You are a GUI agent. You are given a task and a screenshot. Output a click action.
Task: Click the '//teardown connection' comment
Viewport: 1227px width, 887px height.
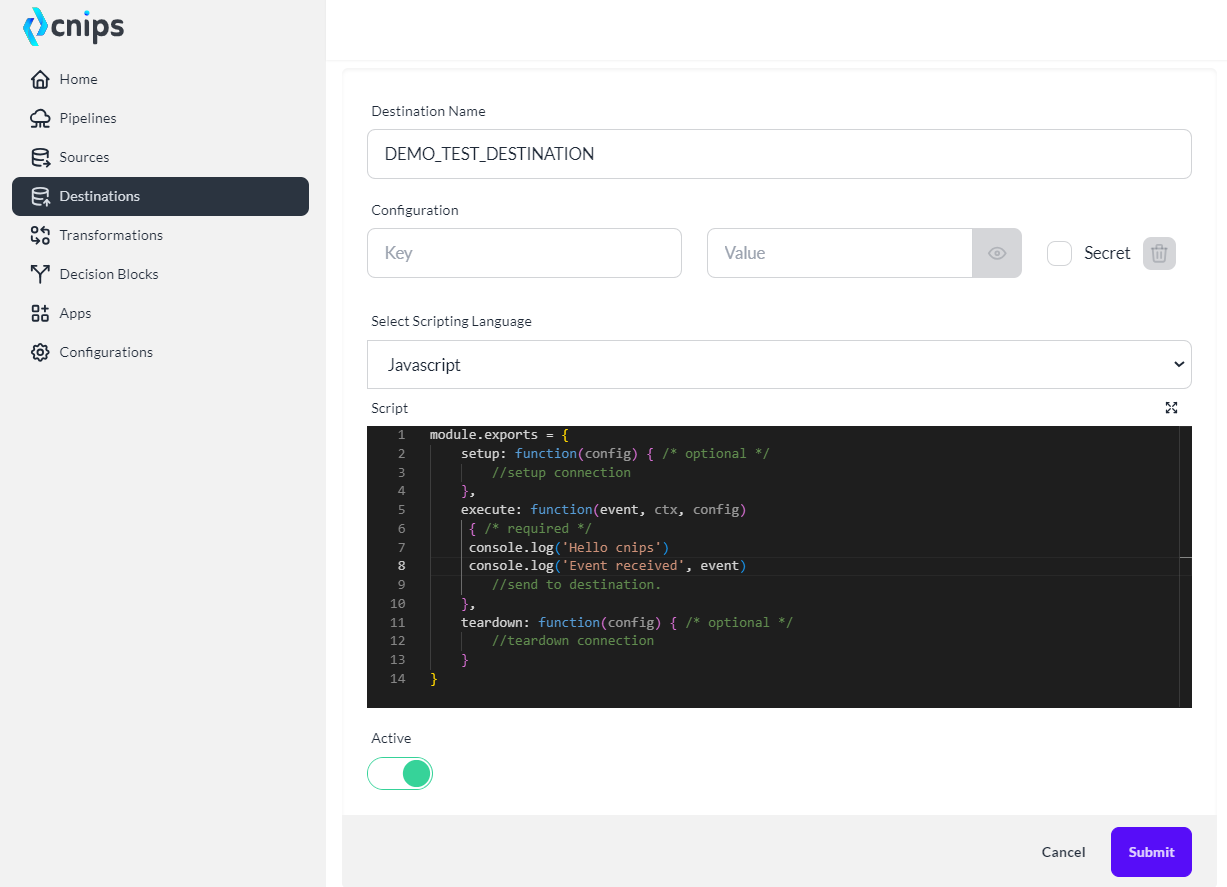573,641
